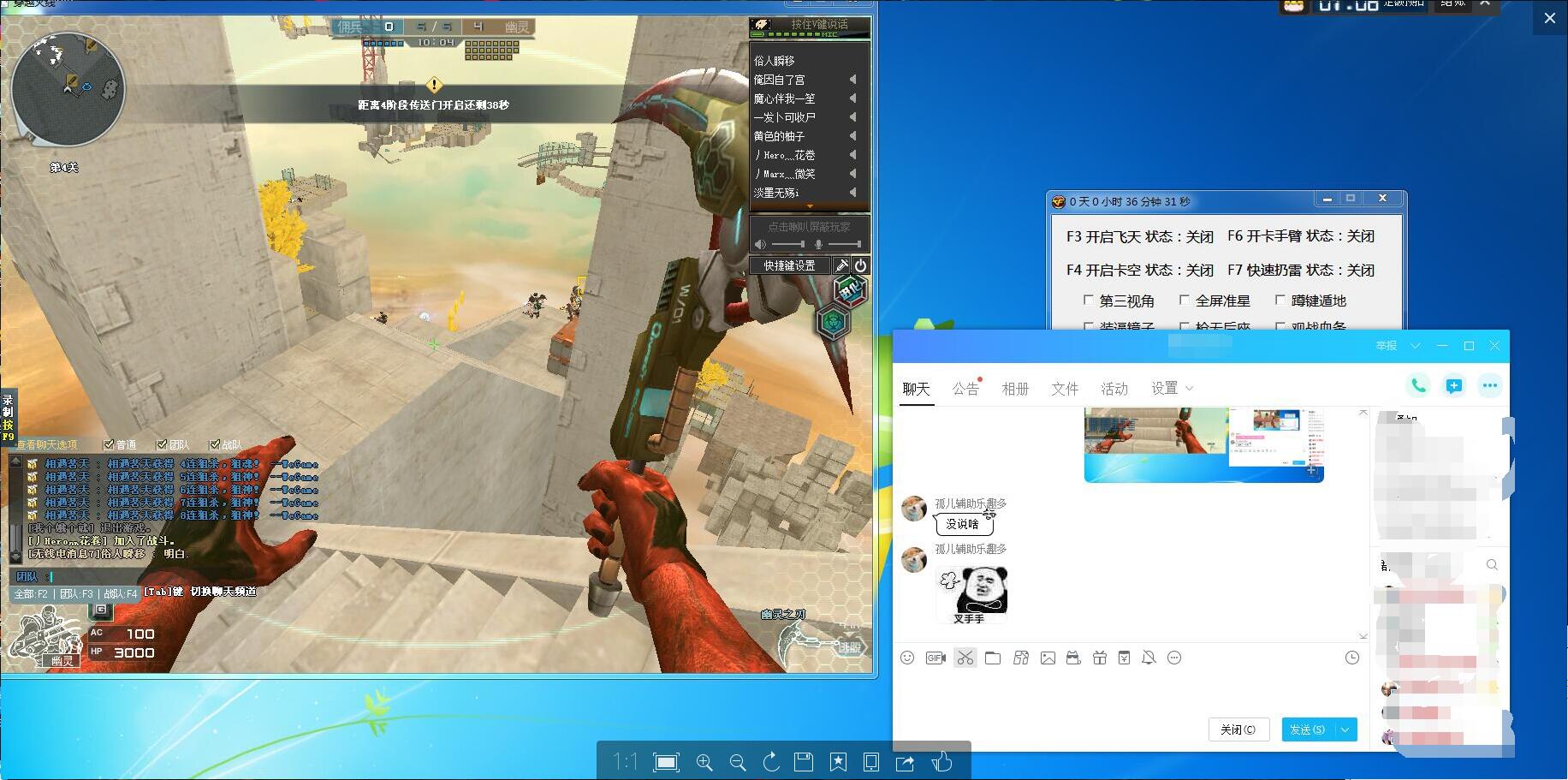The image size is (1568, 780).
Task: Expand the 设置 dropdown chevron
Action: [x=1189, y=389]
